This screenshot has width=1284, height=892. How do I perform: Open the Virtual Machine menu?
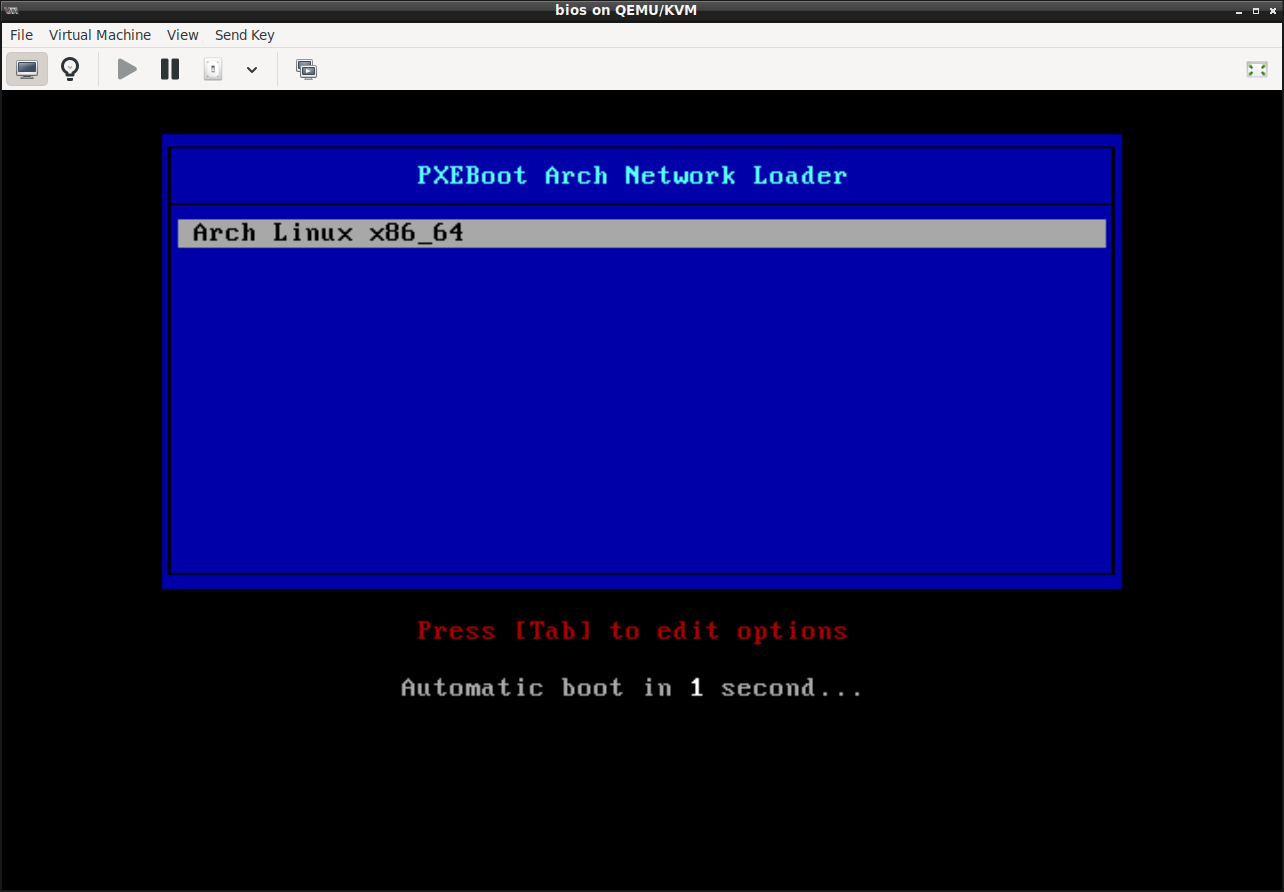point(100,35)
